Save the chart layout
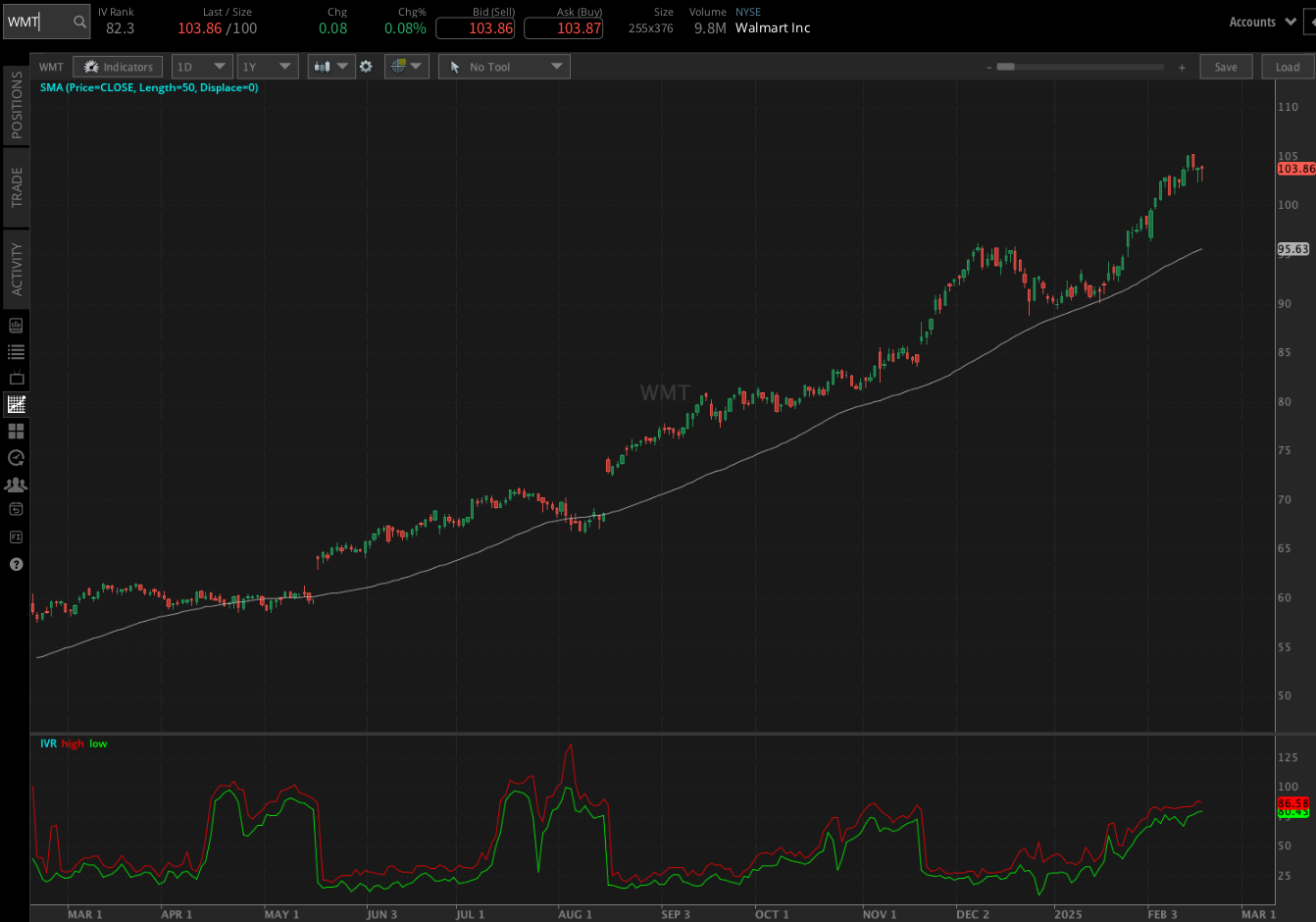Viewport: 1316px width, 922px height. (1226, 67)
